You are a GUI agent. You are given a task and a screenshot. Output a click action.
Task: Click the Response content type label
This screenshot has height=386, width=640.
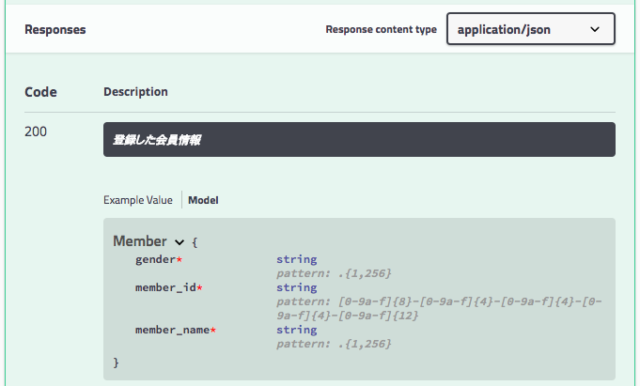[381, 29]
